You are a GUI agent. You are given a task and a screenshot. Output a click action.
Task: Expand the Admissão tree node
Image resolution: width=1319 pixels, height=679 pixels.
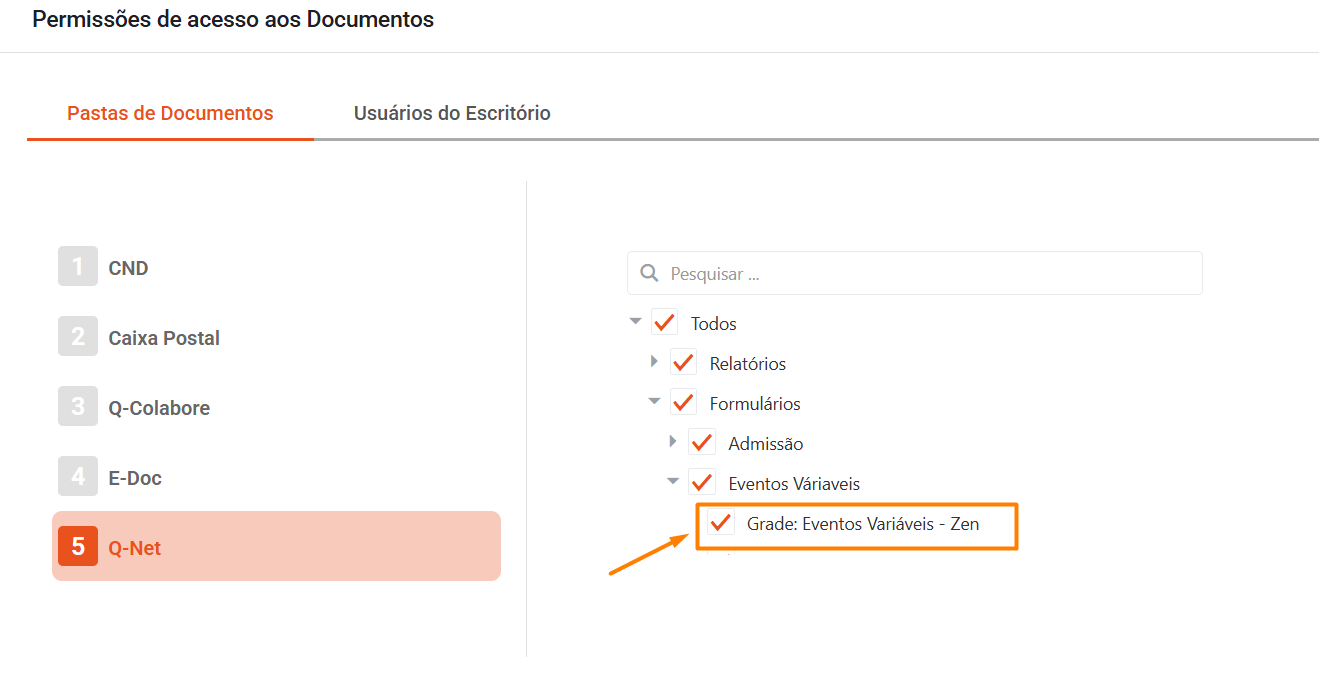pos(673,442)
